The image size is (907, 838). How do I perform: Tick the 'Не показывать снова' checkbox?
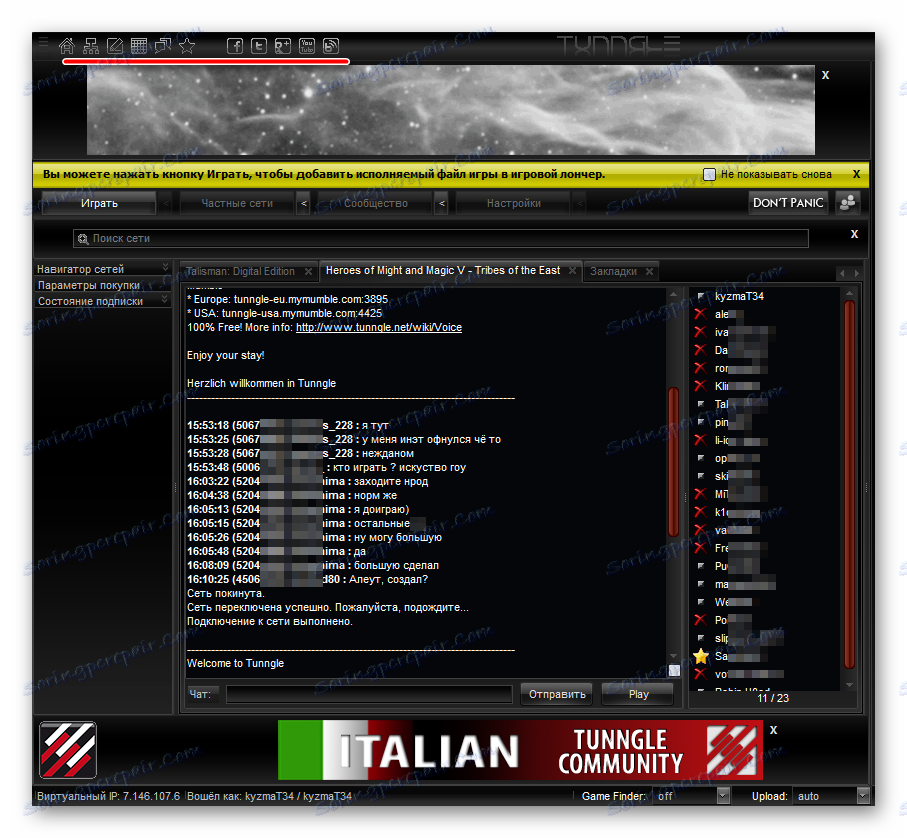point(709,174)
